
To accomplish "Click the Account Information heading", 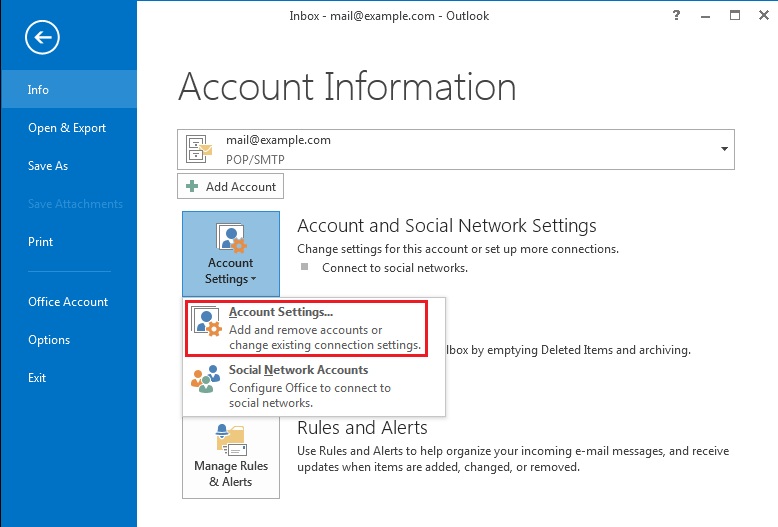I will [347, 87].
